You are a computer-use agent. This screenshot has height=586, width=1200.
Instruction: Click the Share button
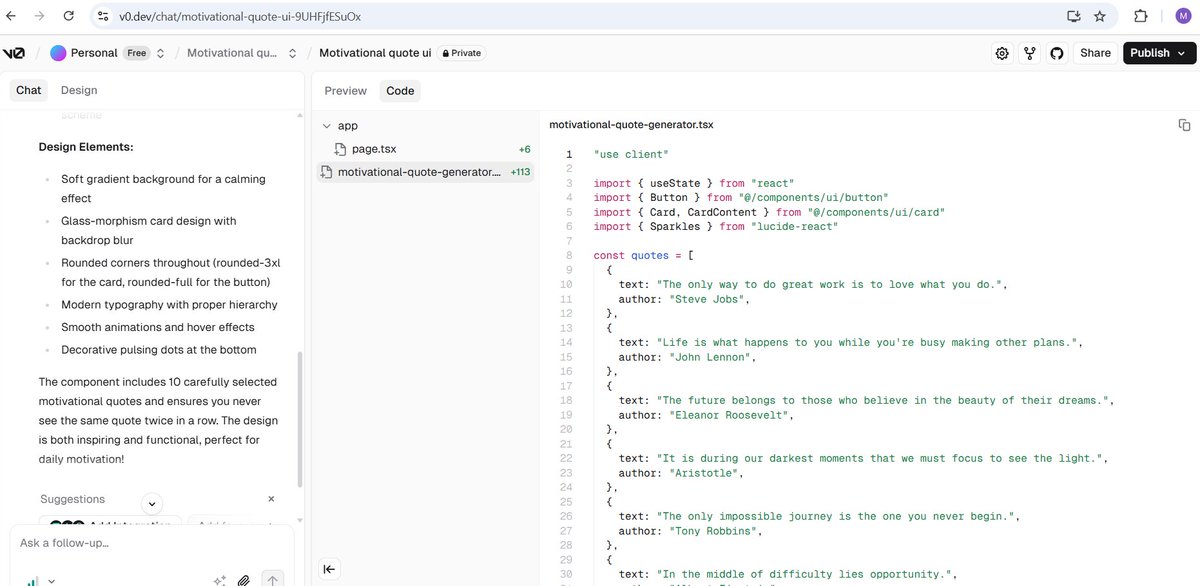(1095, 53)
